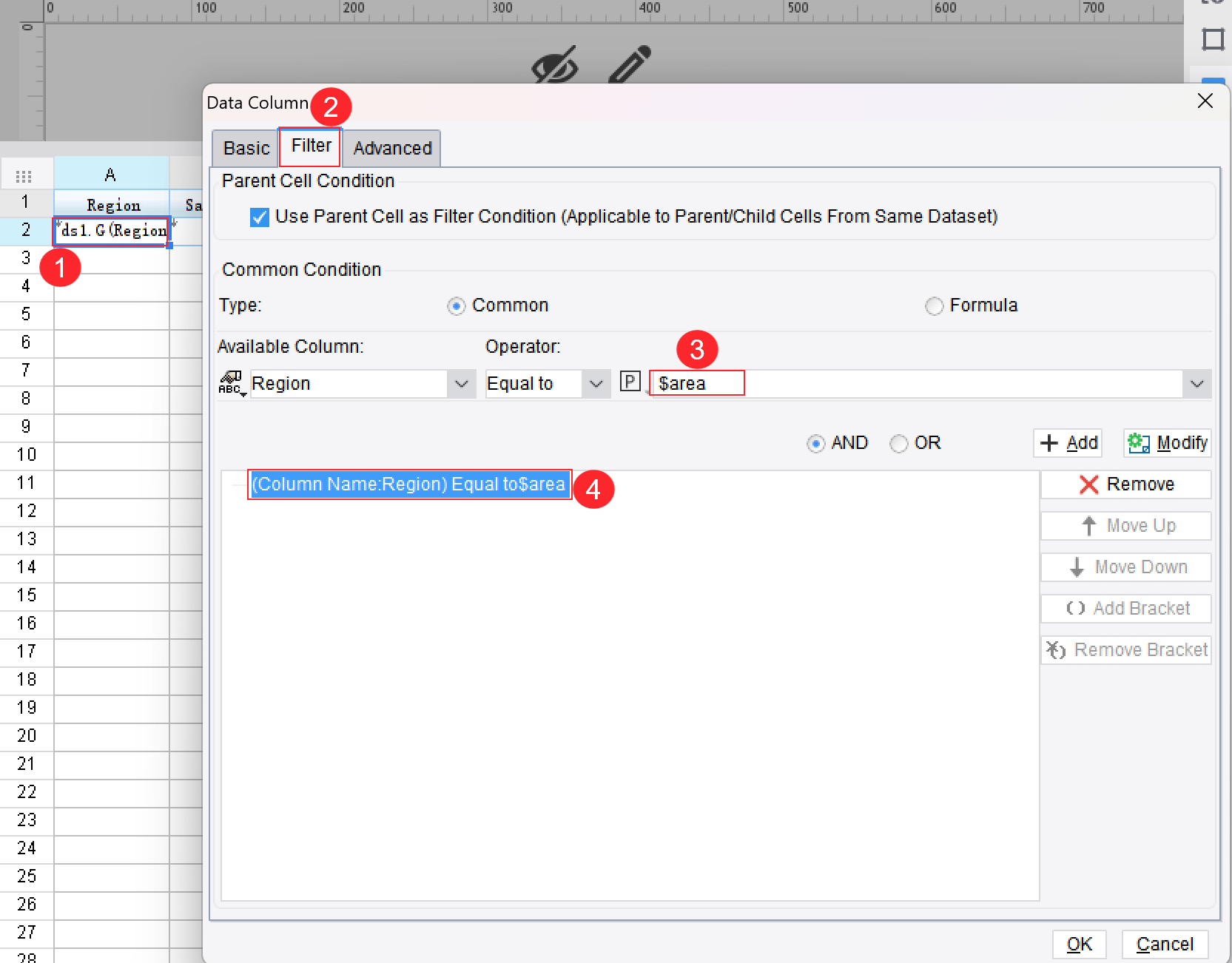The height and width of the screenshot is (963, 1232).
Task: Click the Remove condition button
Action: [x=1125, y=484]
